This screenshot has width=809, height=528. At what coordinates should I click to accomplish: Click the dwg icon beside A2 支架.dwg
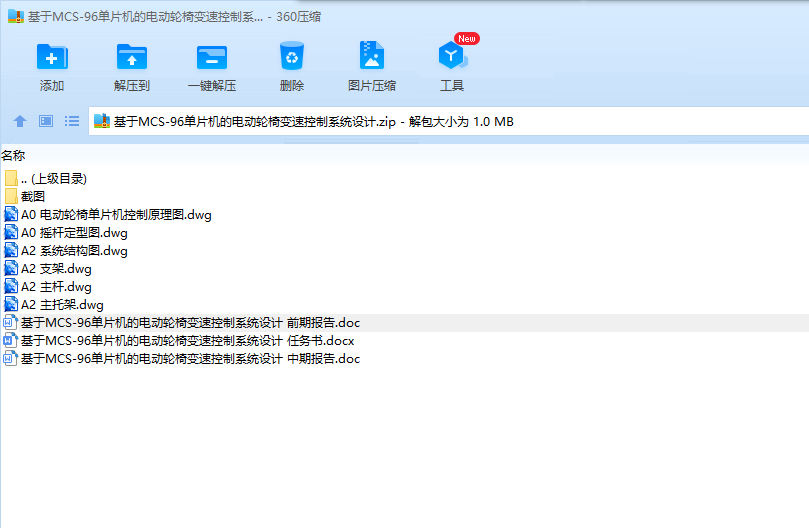tap(11, 268)
